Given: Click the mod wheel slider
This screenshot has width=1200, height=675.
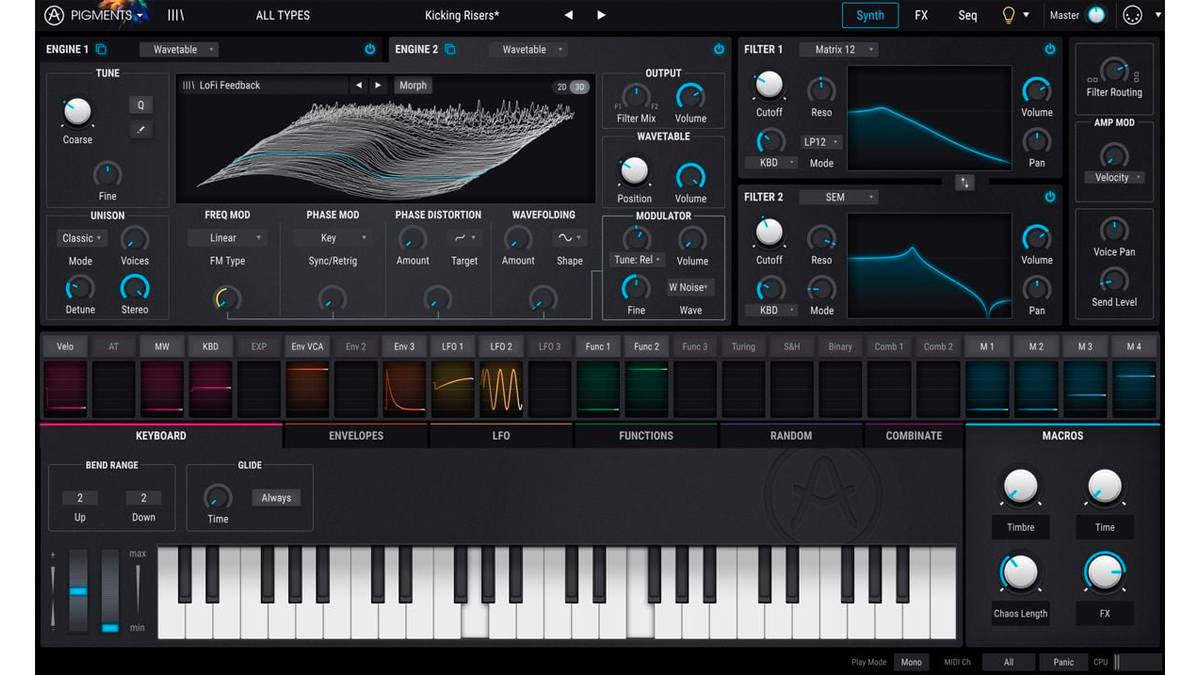Looking at the screenshot, I should (x=110, y=591).
